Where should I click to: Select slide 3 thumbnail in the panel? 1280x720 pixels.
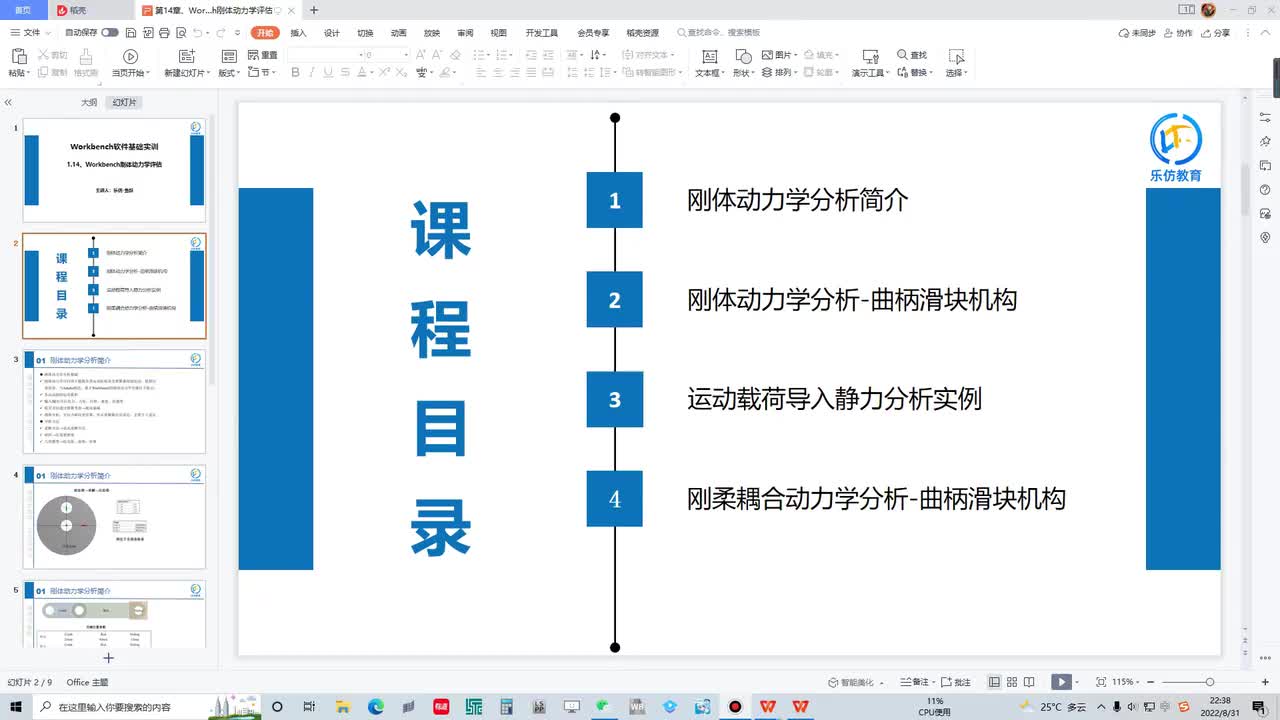click(114, 400)
